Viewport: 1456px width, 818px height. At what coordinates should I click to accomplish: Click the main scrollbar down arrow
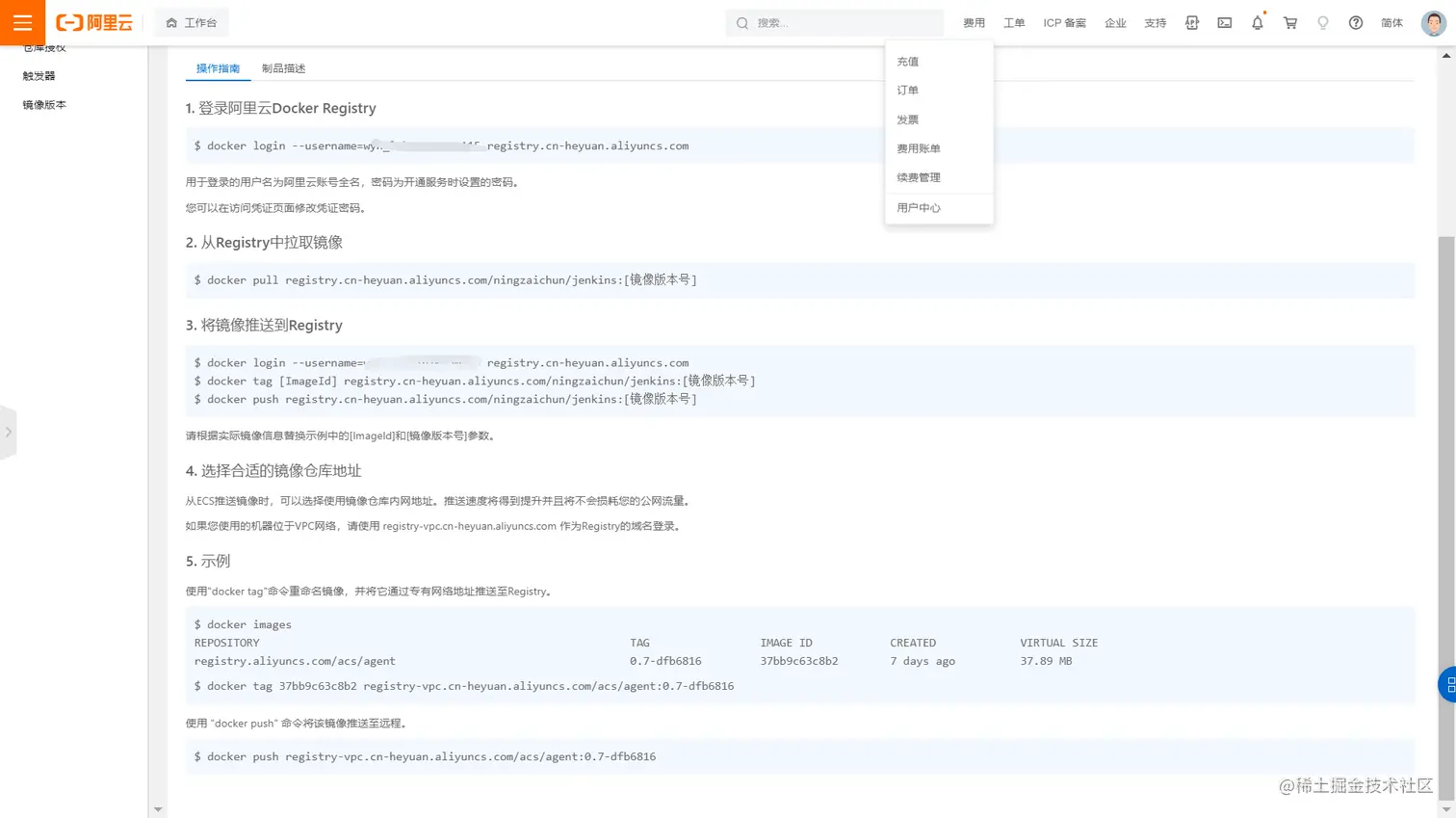[1445, 809]
